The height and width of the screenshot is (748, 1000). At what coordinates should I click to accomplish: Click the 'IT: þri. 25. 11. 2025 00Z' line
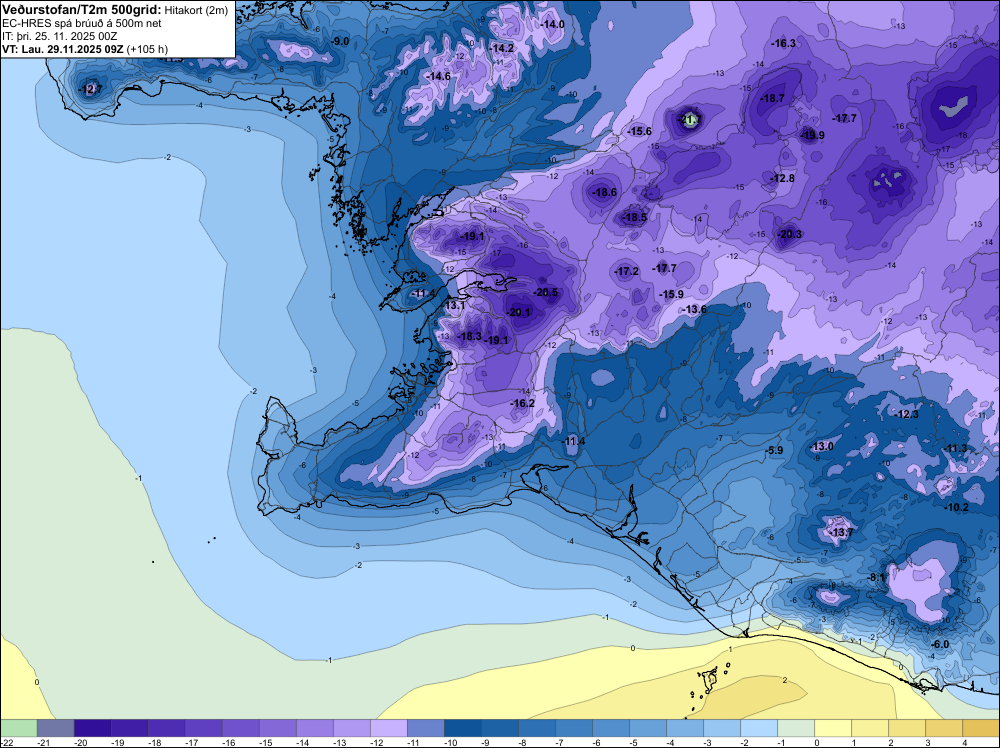(x=59, y=36)
